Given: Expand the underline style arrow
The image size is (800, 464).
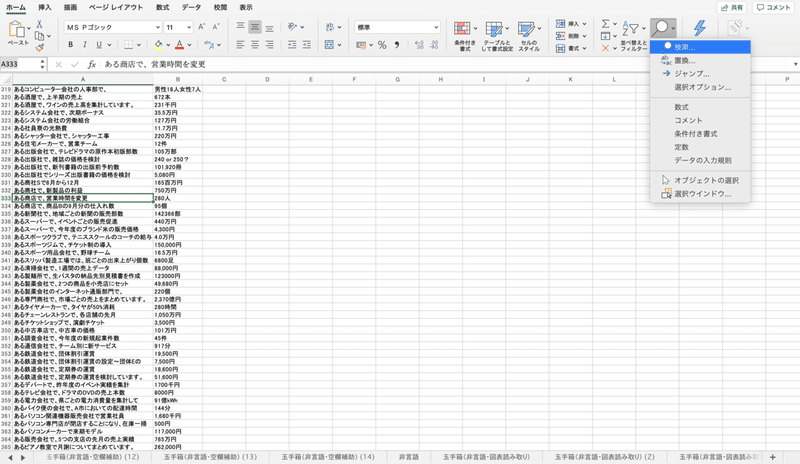Looking at the screenshot, I should tap(109, 45).
